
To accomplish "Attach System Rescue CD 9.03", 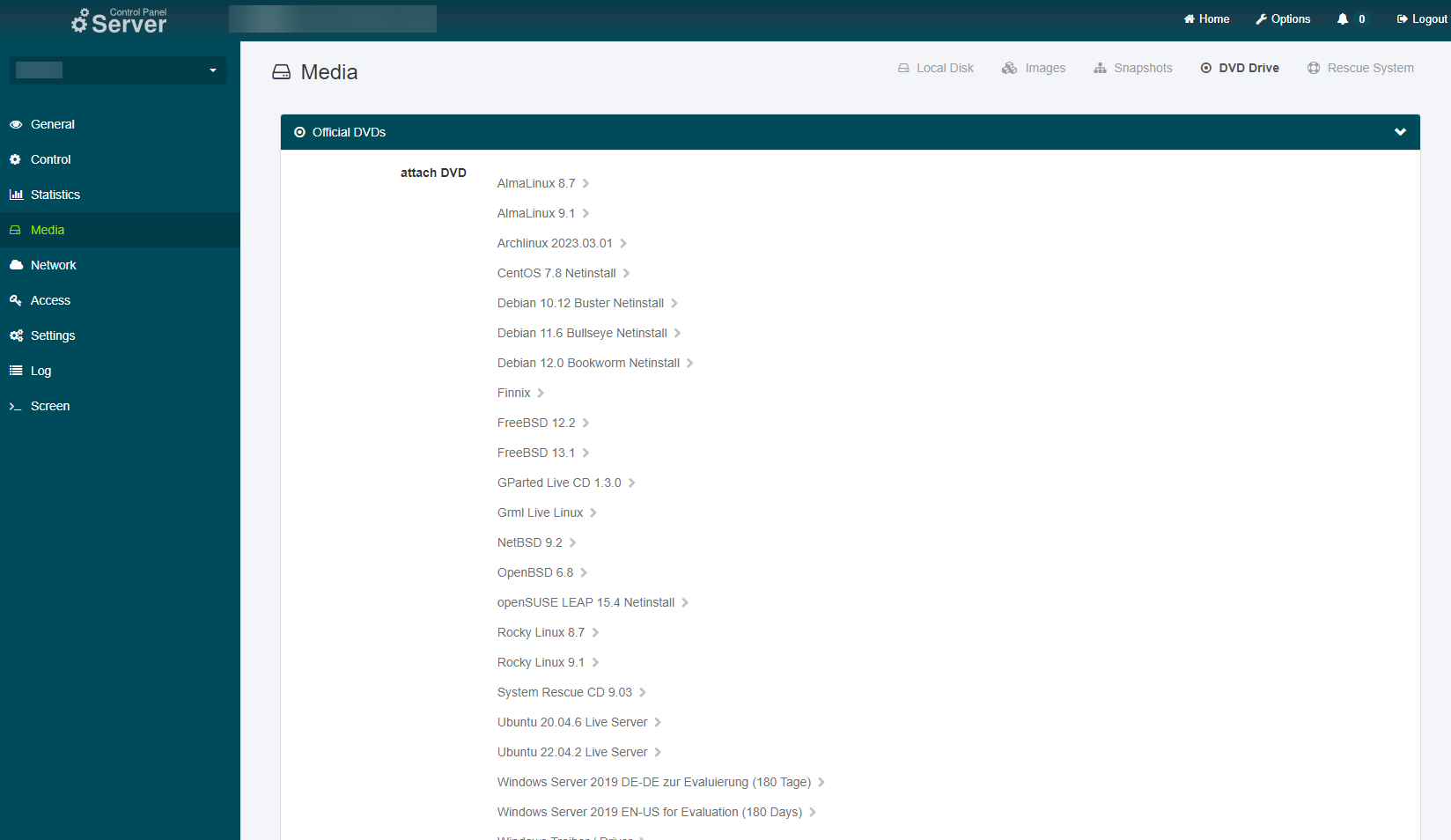I will (571, 692).
